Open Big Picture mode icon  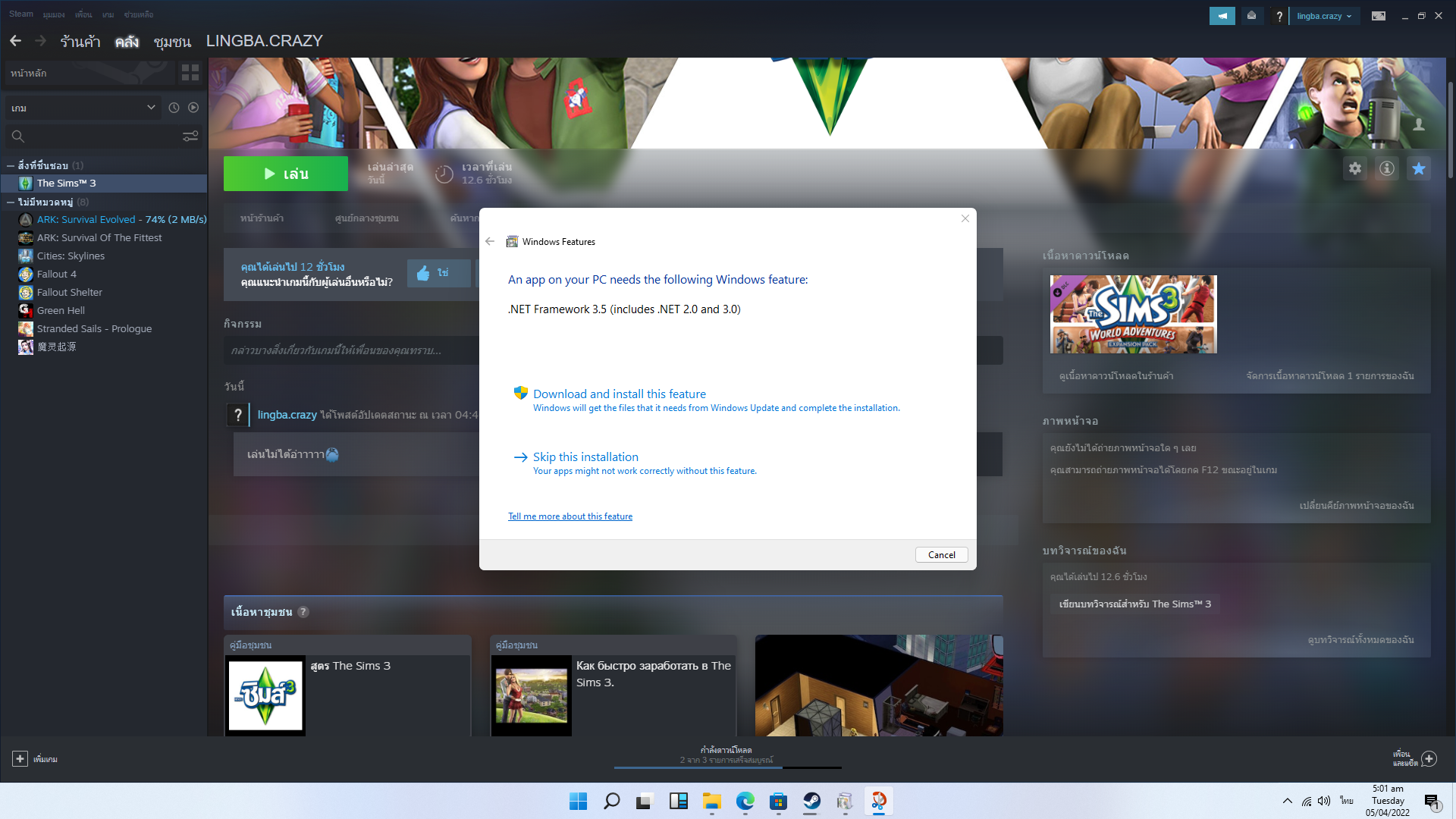point(1378,16)
